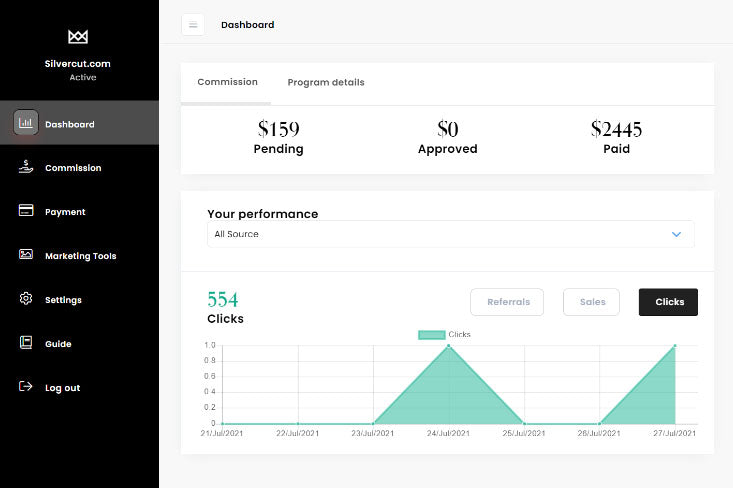Screen dimensions: 733x488
Task: Click the Commission hand-dollar icon
Action: coord(26,168)
